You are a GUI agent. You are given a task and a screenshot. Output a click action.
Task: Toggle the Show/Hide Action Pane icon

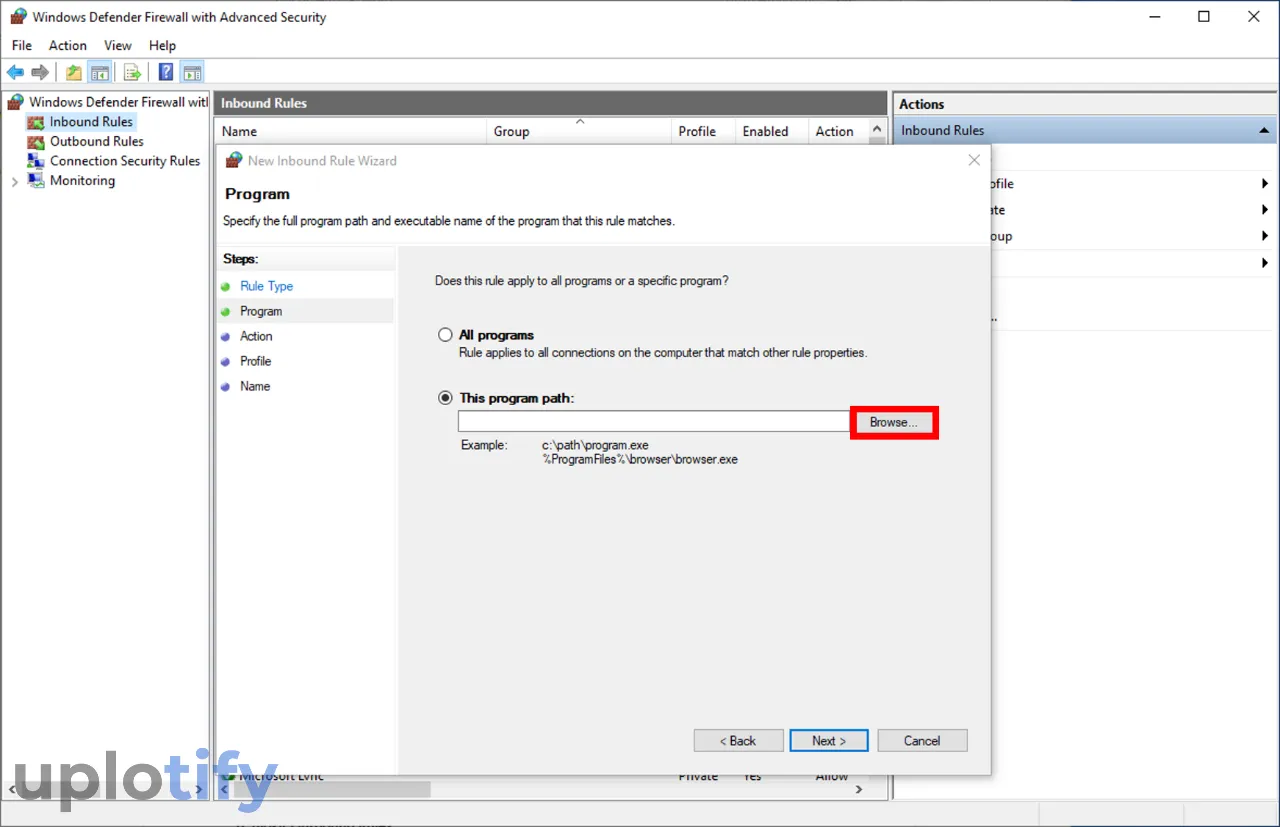click(x=192, y=72)
